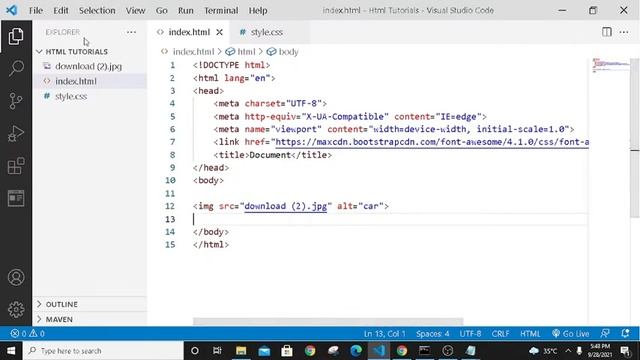Click the Windows taskbar search box

point(104,351)
